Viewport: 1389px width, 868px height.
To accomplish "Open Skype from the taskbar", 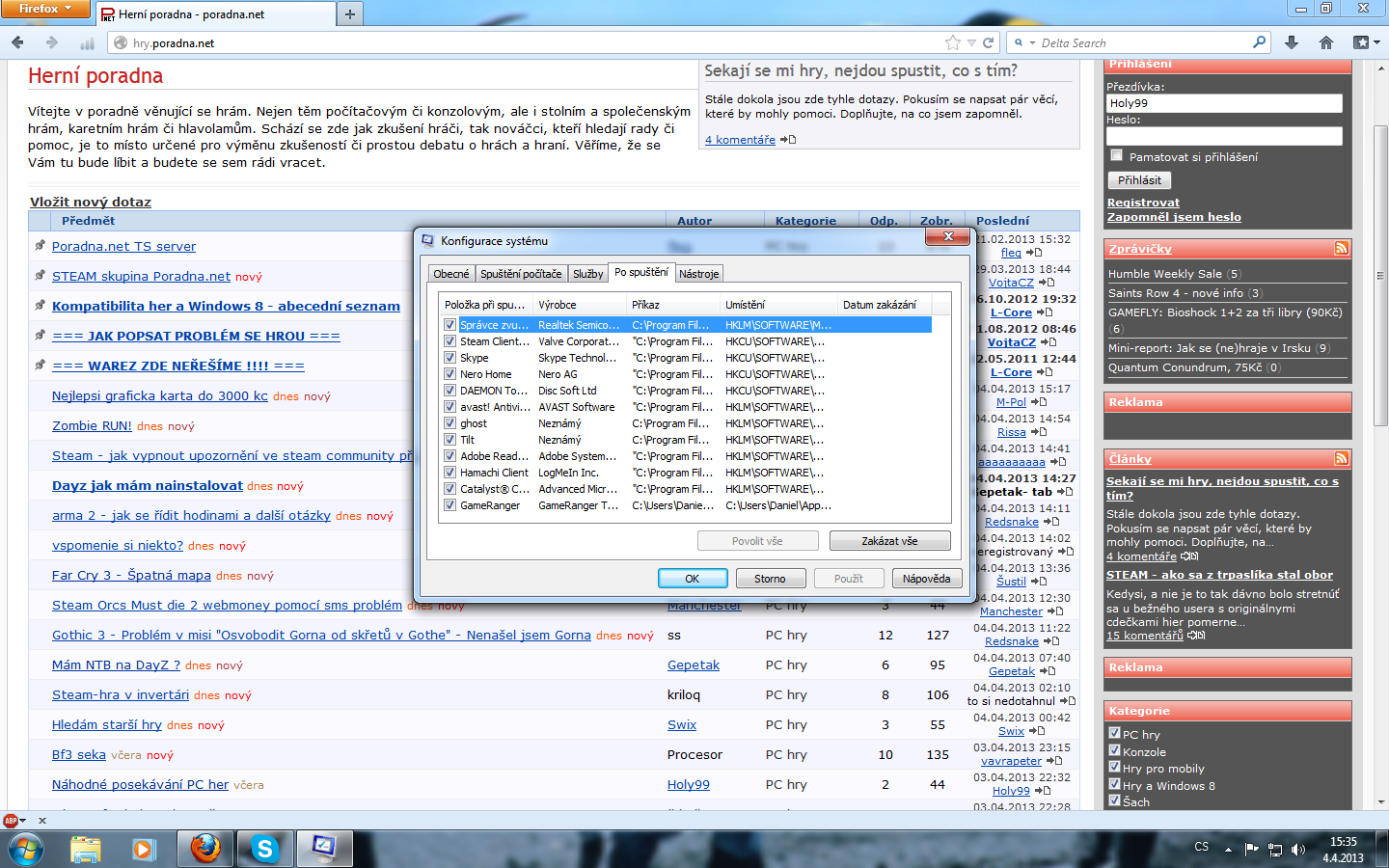I will [x=263, y=849].
